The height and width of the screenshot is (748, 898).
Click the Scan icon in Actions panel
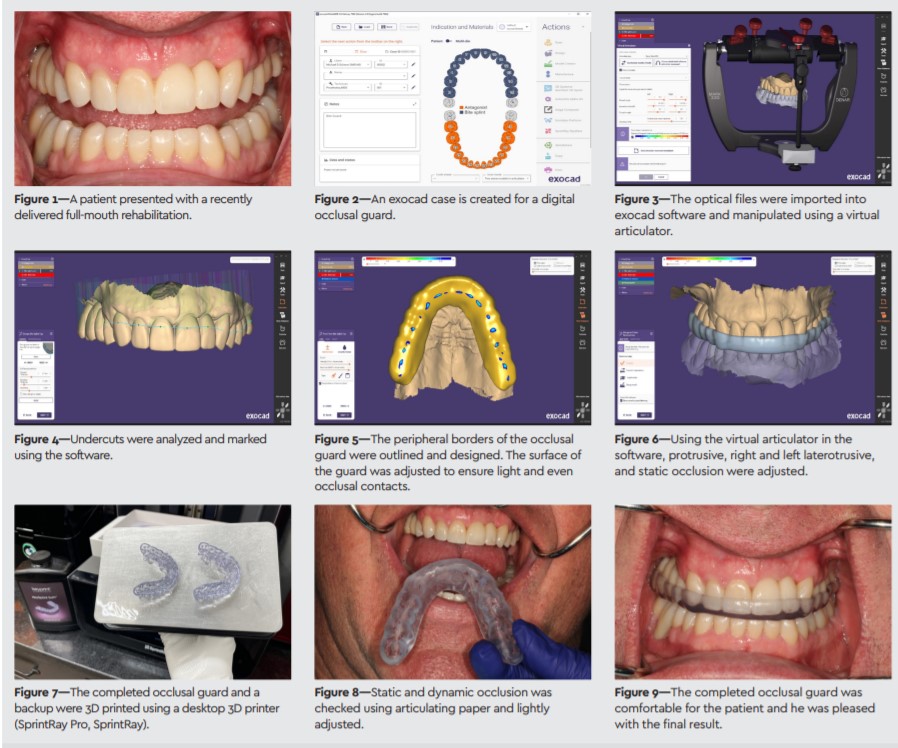[546, 43]
